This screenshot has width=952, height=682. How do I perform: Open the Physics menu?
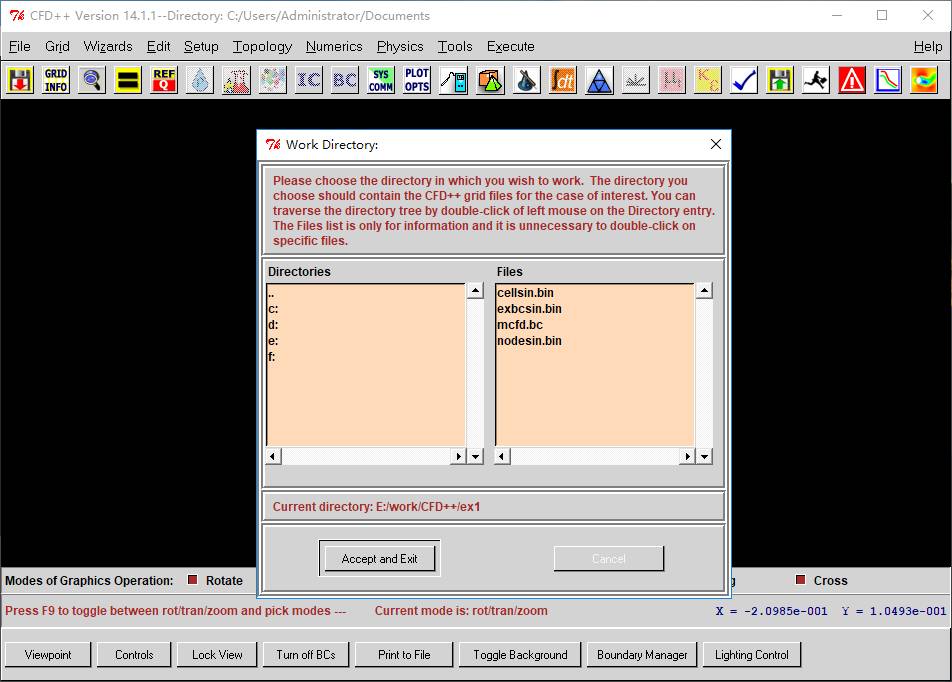400,46
